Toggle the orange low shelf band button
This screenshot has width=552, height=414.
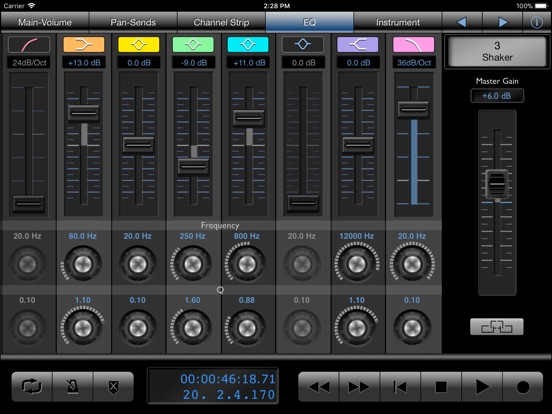pyautogui.click(x=84, y=45)
